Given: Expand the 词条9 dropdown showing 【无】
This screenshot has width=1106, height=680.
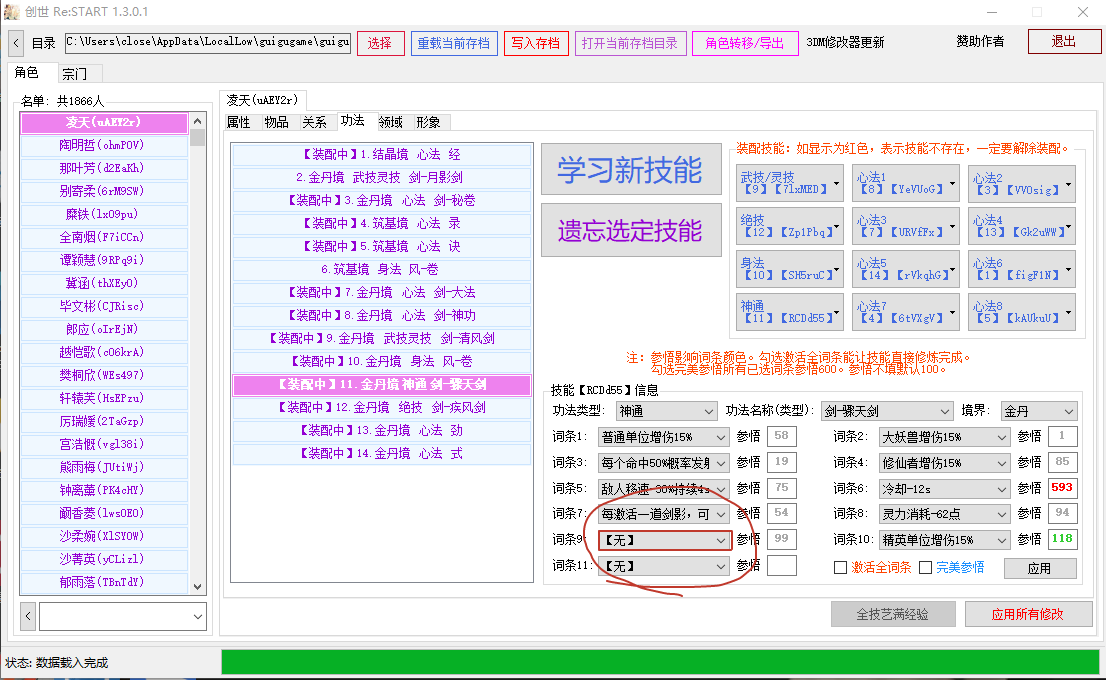Looking at the screenshot, I should 663,540.
